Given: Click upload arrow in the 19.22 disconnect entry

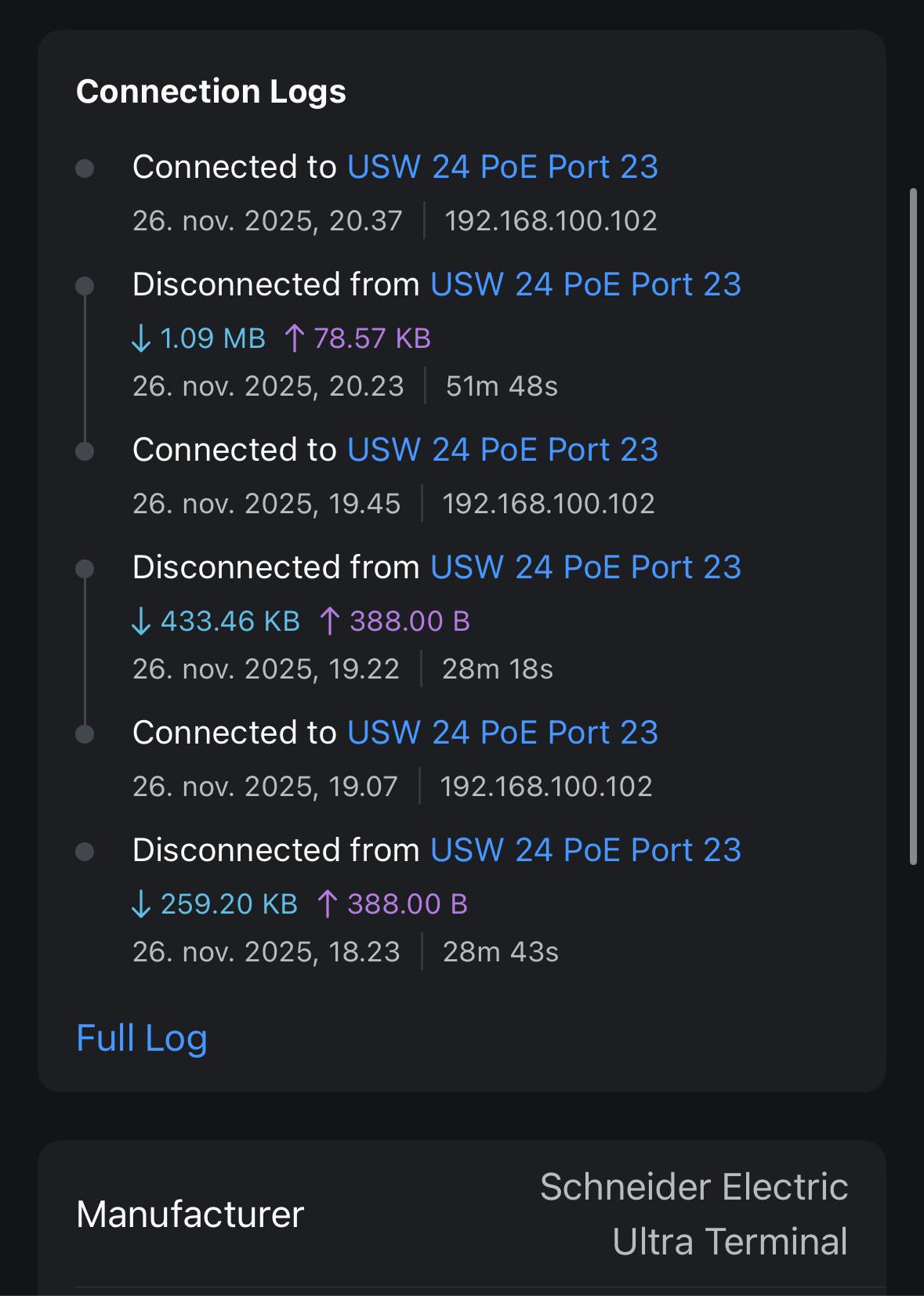Looking at the screenshot, I should (x=329, y=621).
